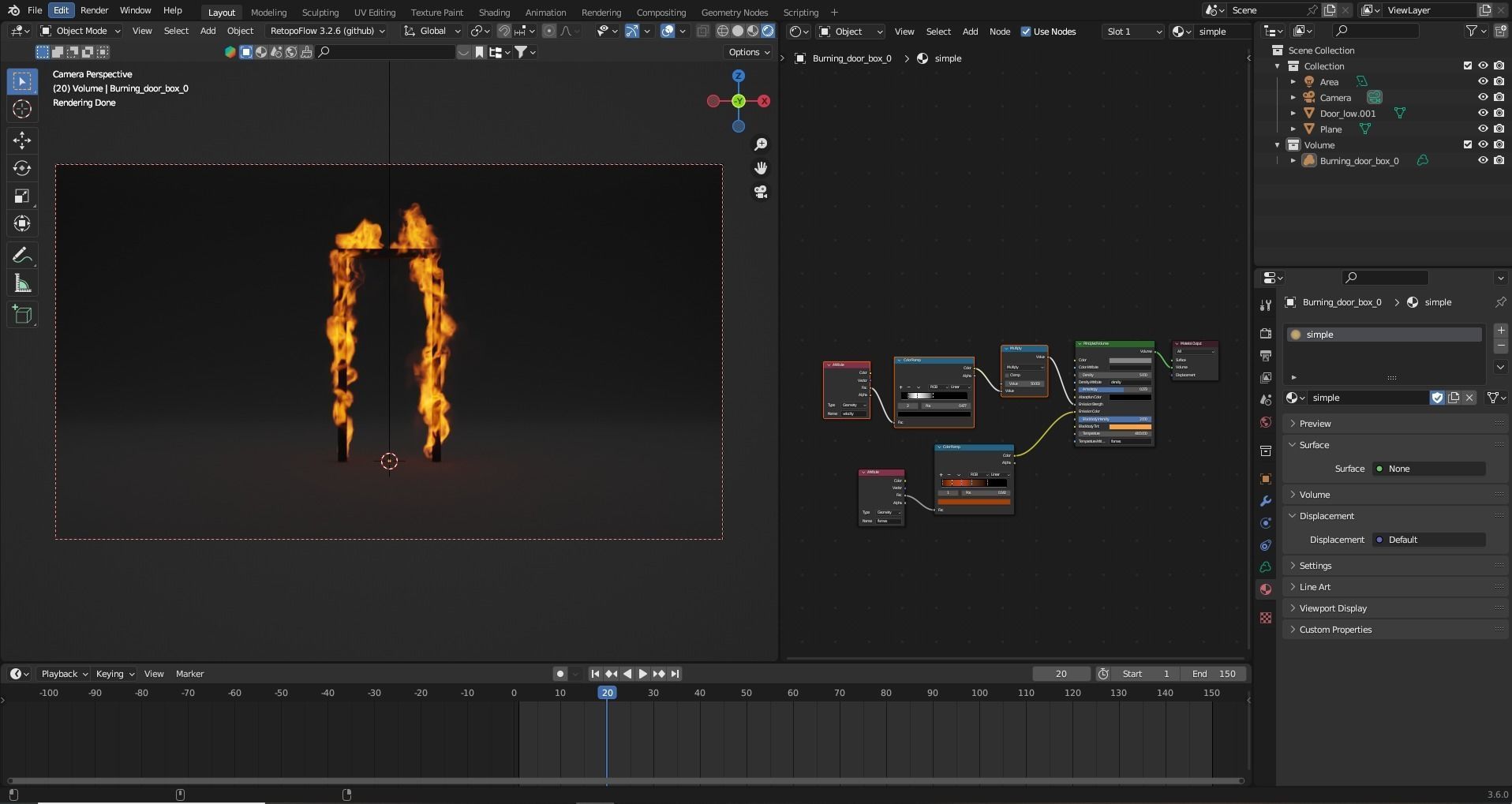The height and width of the screenshot is (804, 1512).
Task: Hide the Area light in viewport
Action: (1483, 81)
